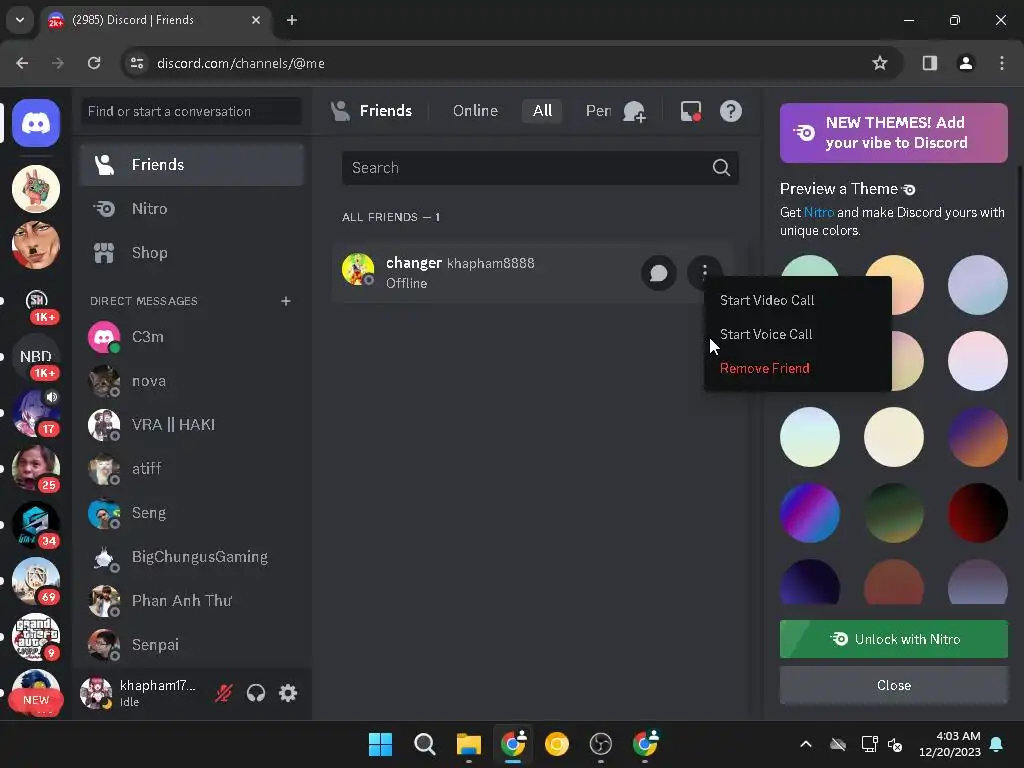
Task: Open a new browser tab
Action: click(292, 20)
